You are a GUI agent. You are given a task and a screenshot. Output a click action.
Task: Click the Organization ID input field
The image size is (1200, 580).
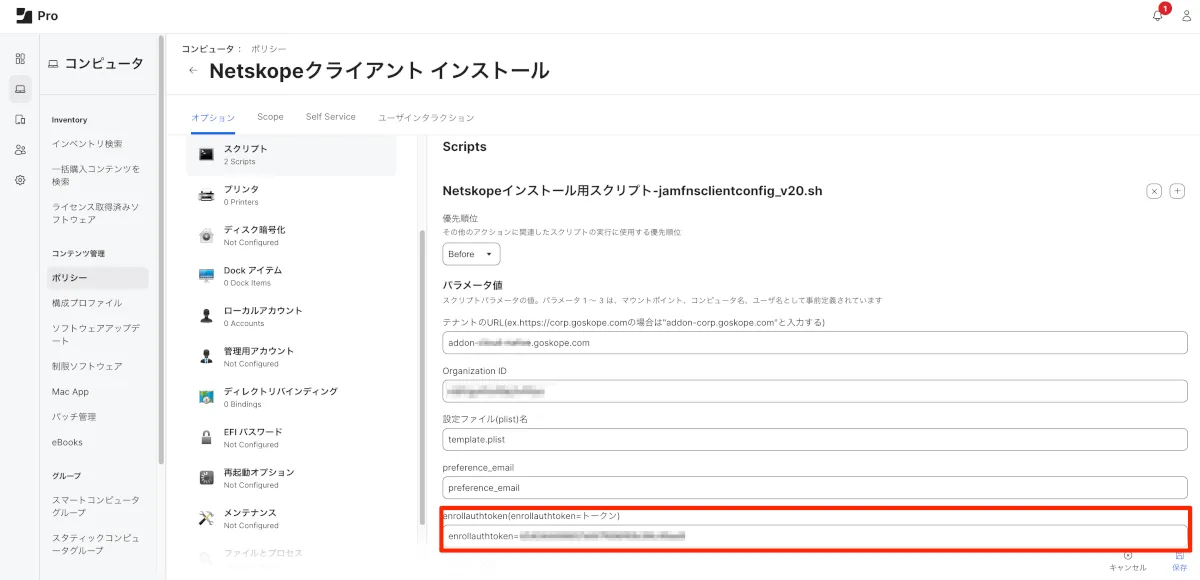coord(815,391)
